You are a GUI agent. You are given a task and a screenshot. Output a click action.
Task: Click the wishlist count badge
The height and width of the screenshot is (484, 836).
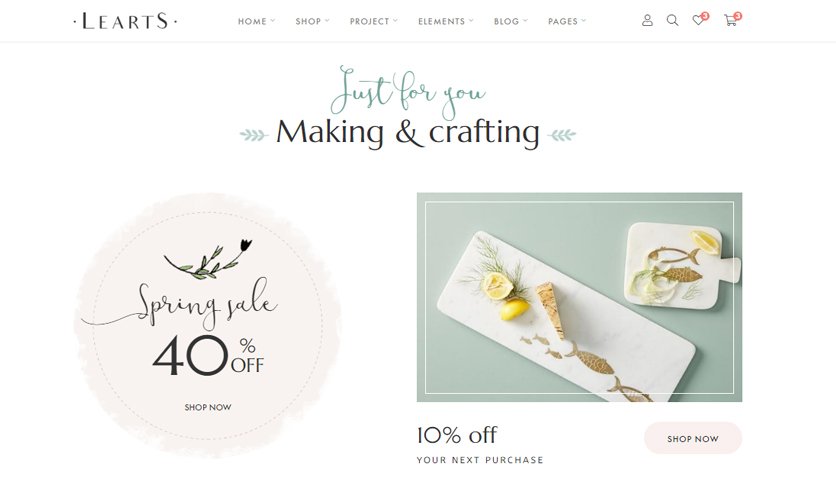coord(705,16)
